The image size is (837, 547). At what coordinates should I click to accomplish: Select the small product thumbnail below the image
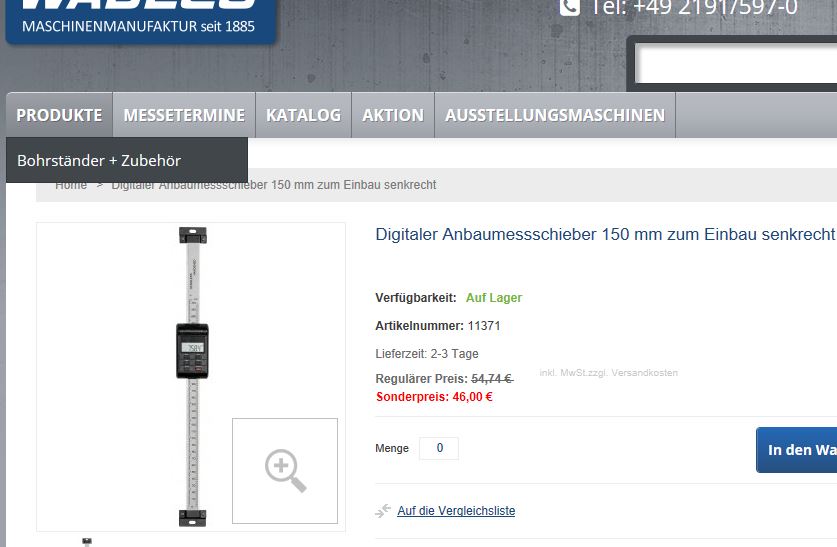point(86,542)
